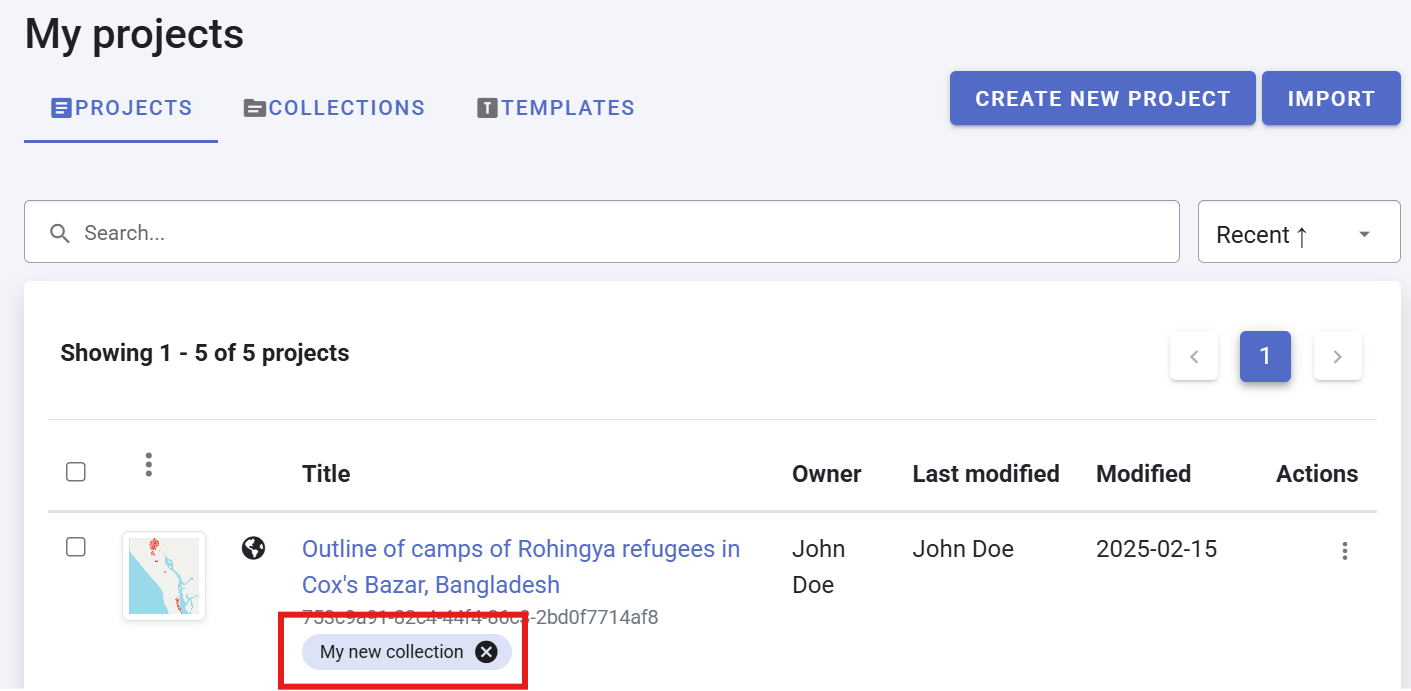Viewport: 1411px width, 691px height.
Task: Click the search magnifier icon
Action: pos(60,233)
